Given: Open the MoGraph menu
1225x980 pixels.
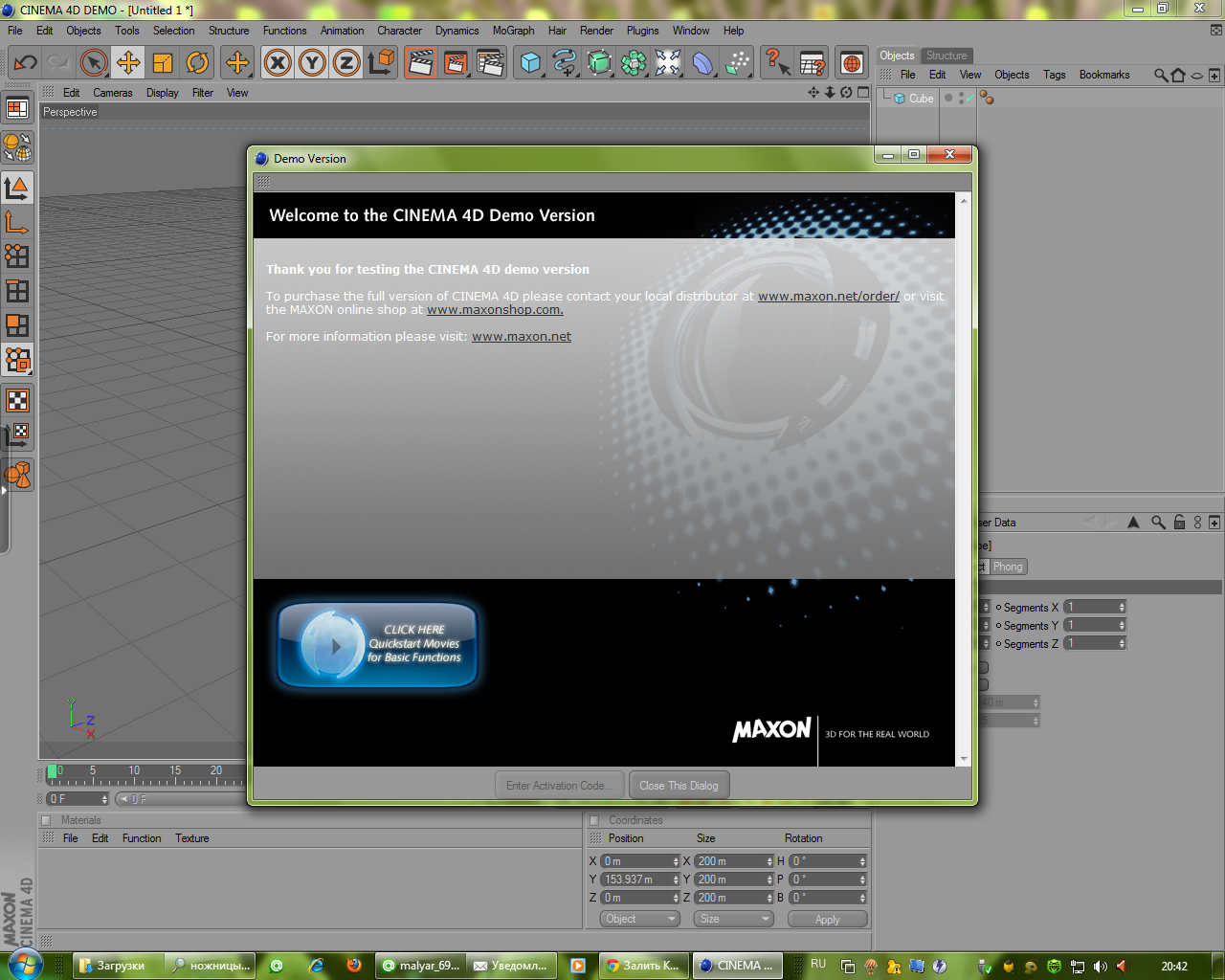Looking at the screenshot, I should (513, 31).
